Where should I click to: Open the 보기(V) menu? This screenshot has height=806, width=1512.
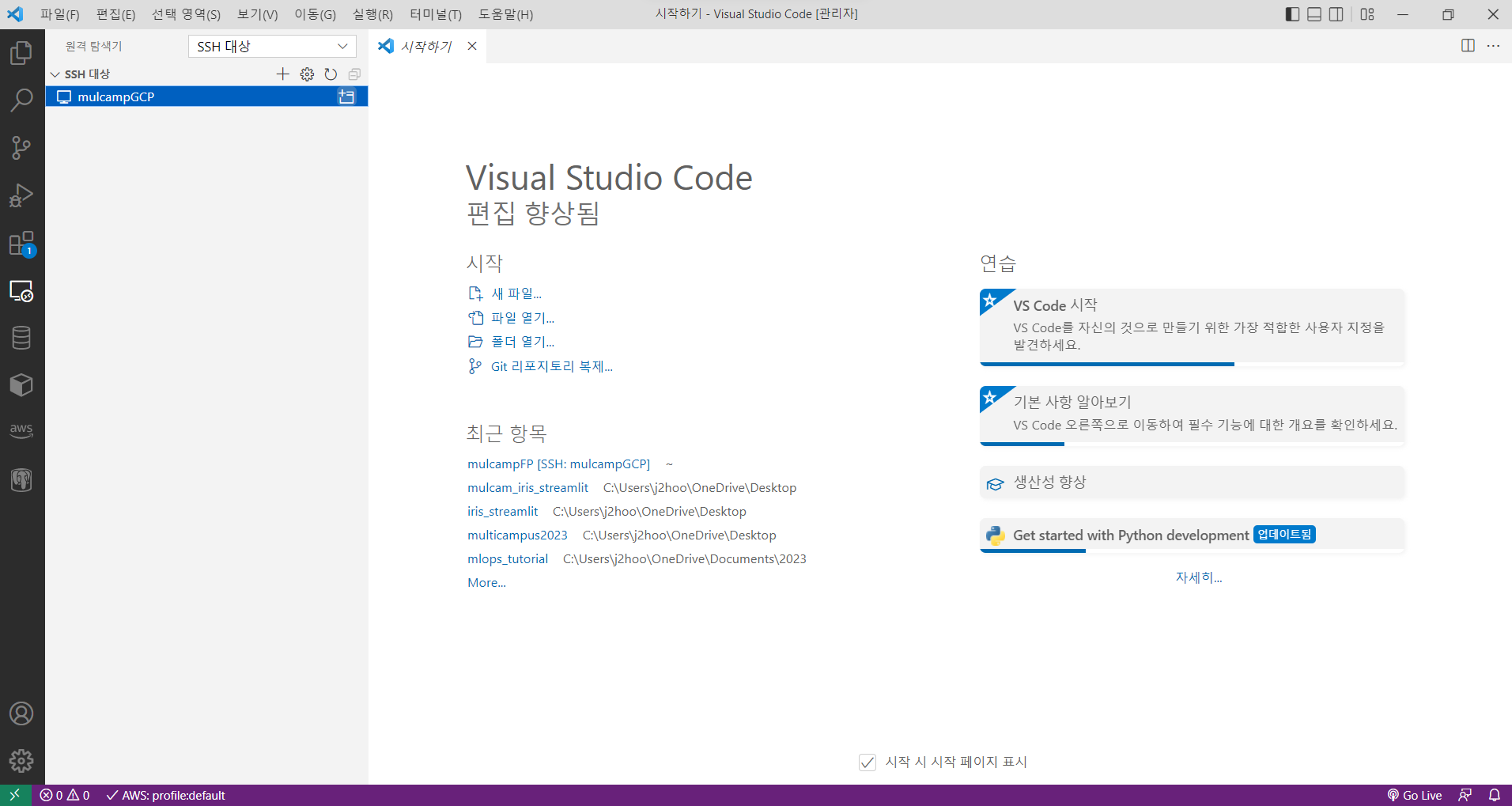click(x=258, y=14)
